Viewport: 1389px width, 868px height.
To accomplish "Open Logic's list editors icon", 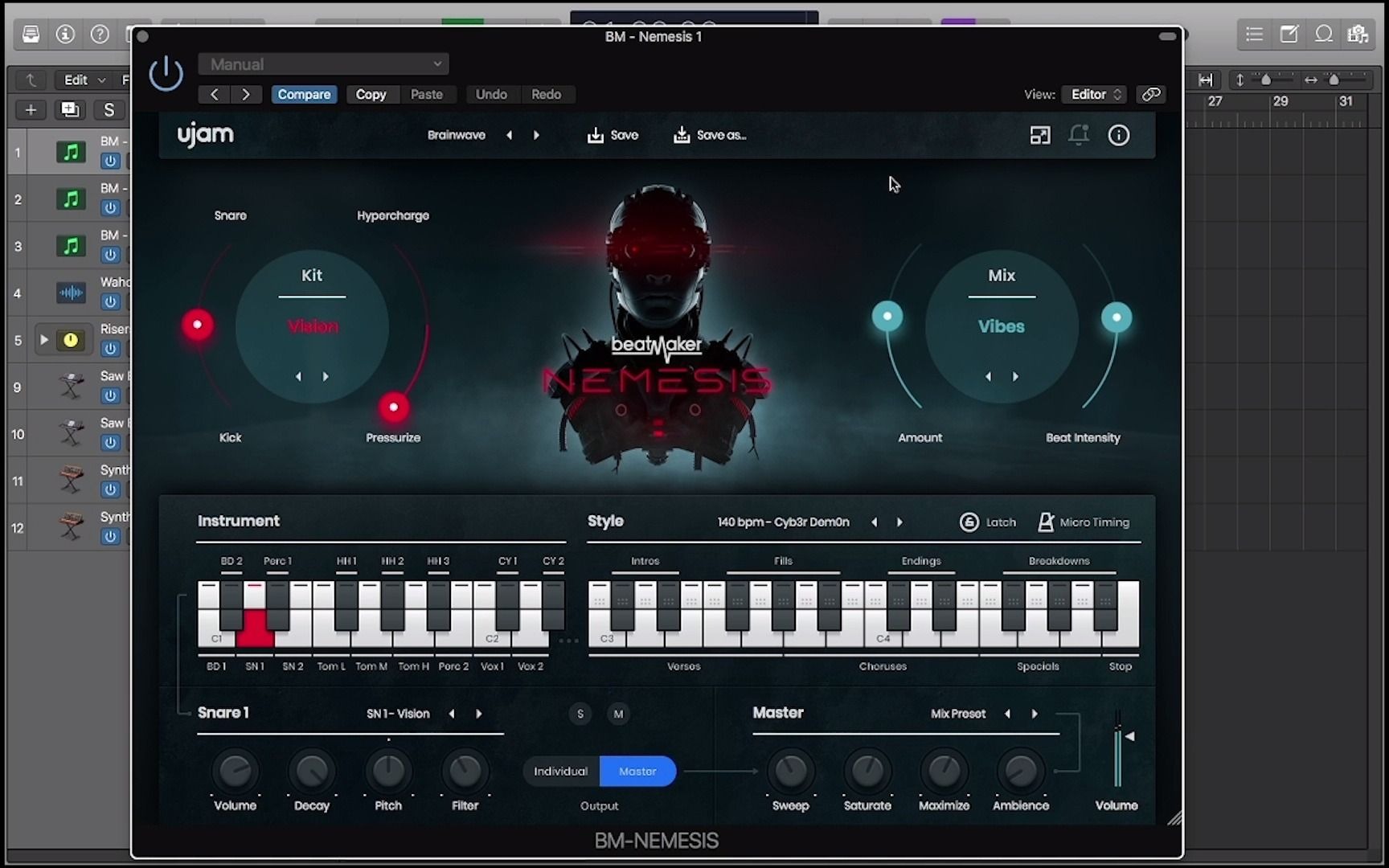I will (1254, 34).
